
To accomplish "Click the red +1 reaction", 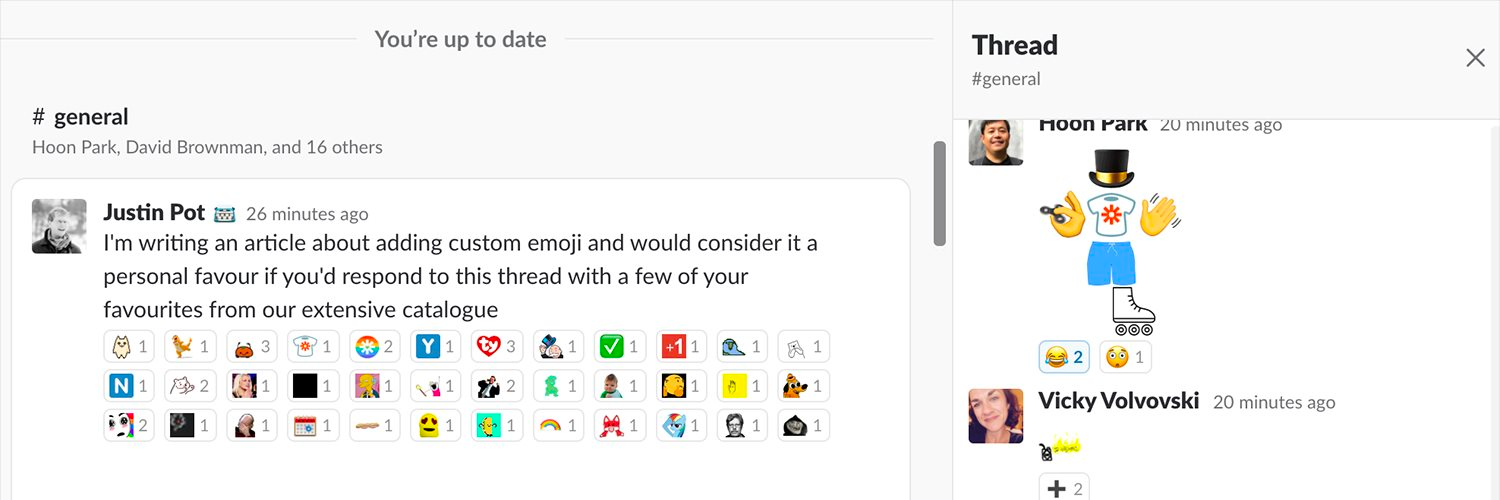I will point(680,347).
